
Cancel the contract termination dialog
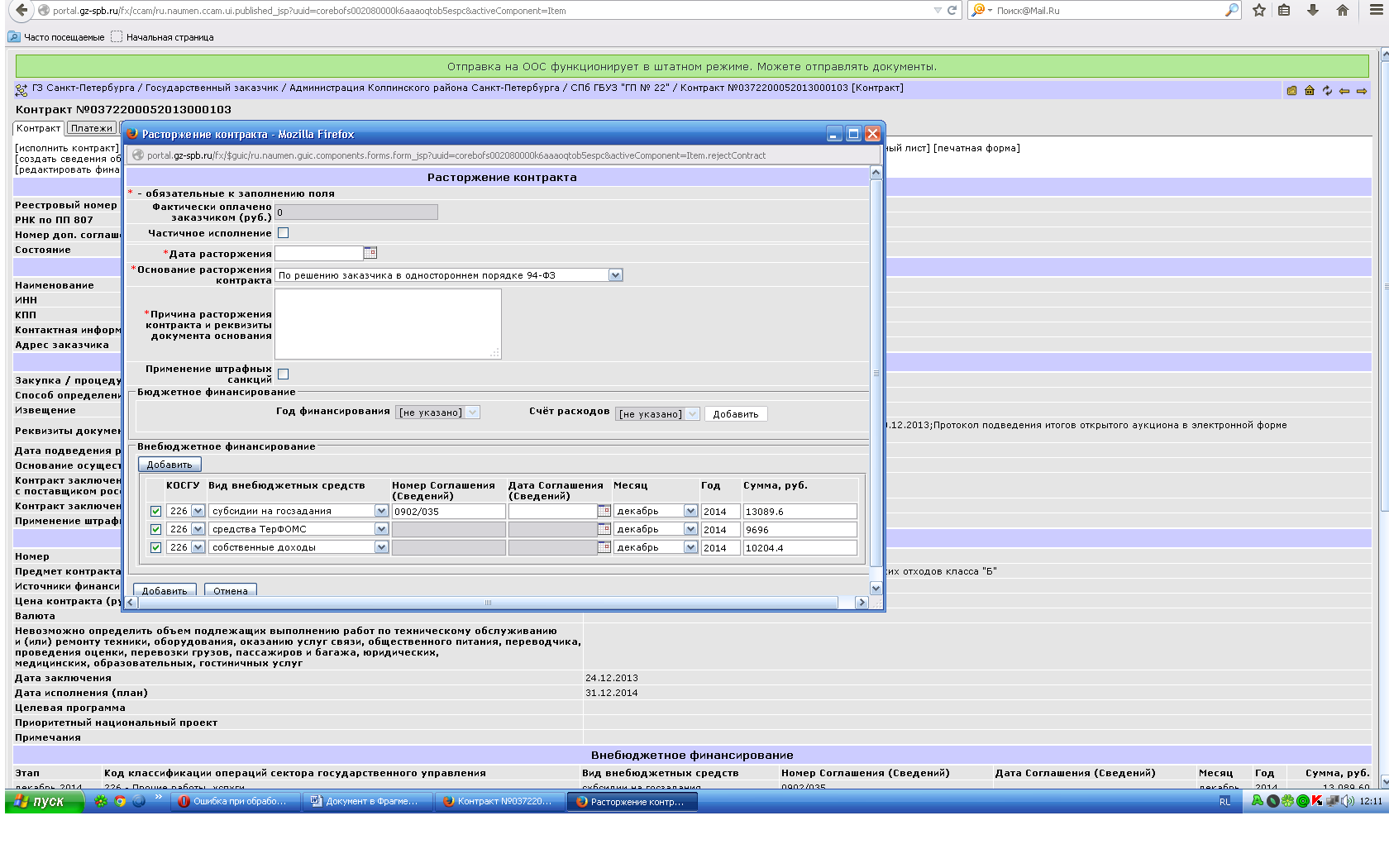click(x=231, y=590)
